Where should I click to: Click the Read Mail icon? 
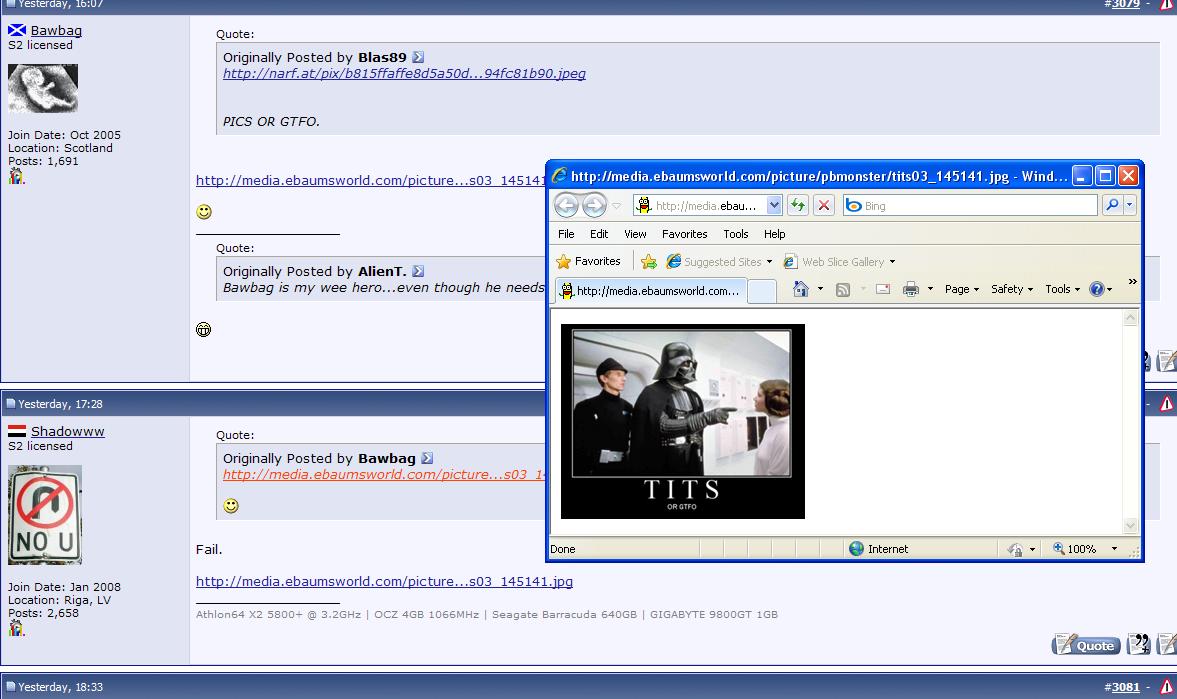[x=883, y=289]
